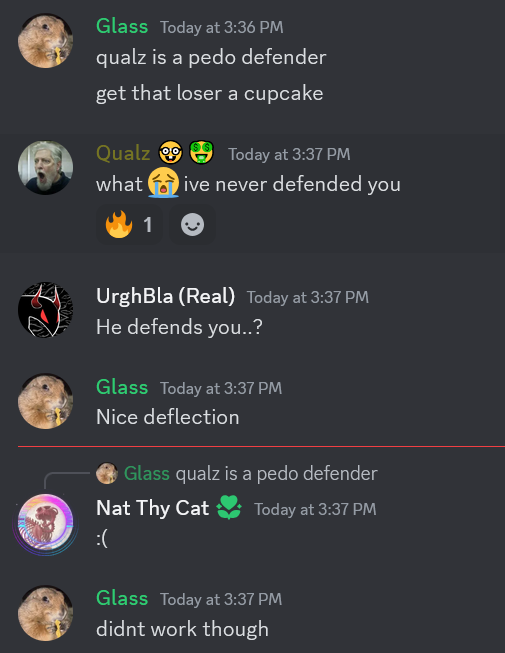Click Glass's avatar on the first message
Screen dimensions: 505x653
pos(45,41)
